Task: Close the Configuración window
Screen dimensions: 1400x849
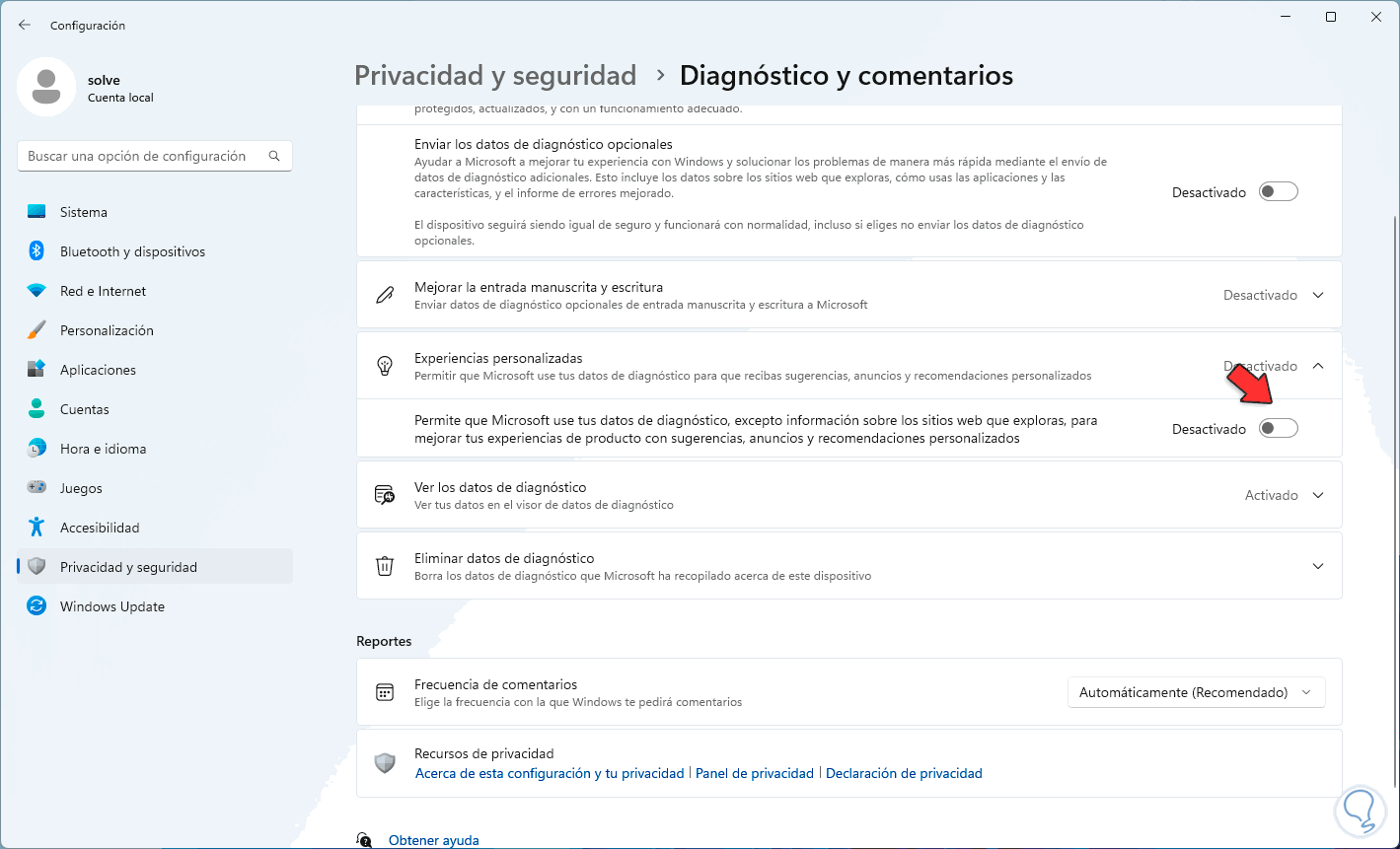Action: [x=1376, y=17]
